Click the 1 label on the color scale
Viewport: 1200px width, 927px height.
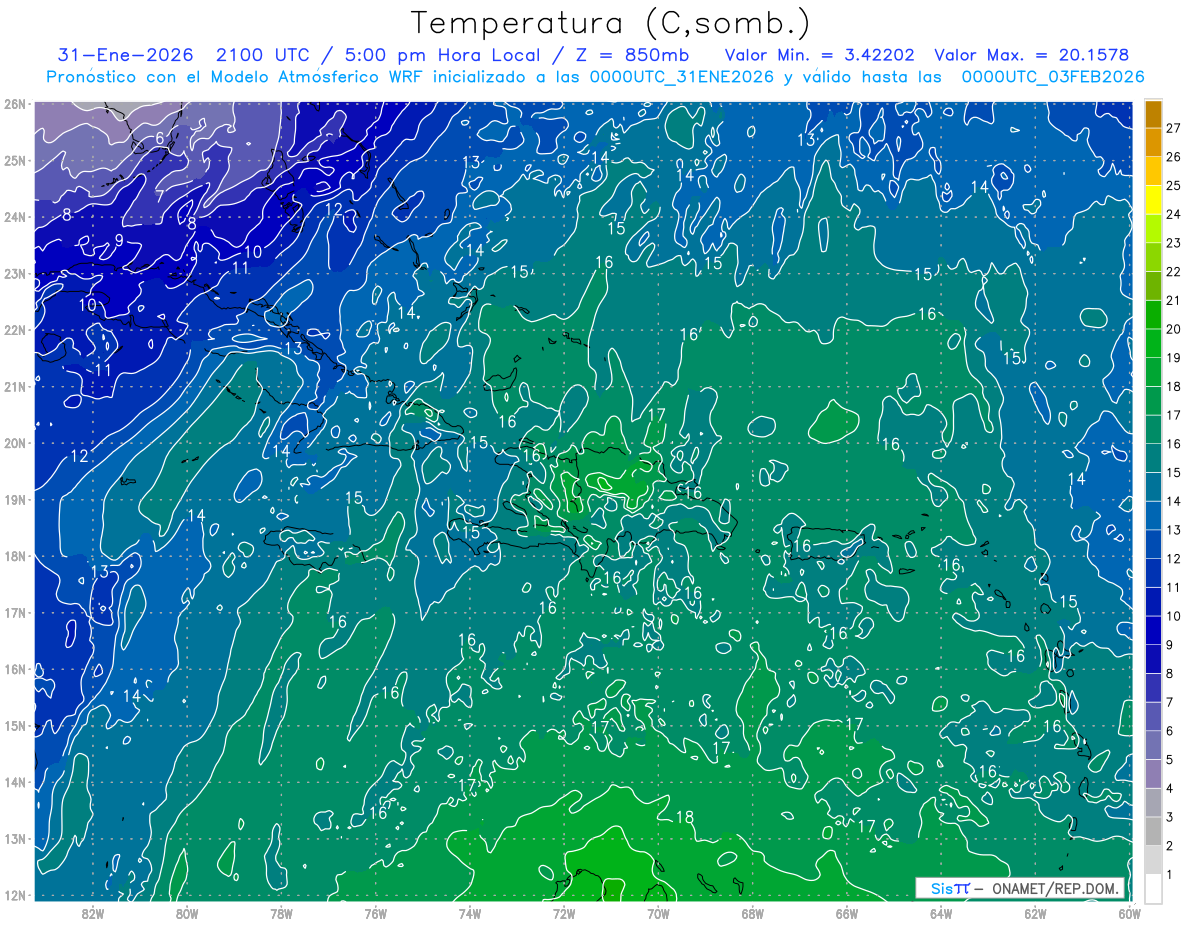click(1169, 875)
